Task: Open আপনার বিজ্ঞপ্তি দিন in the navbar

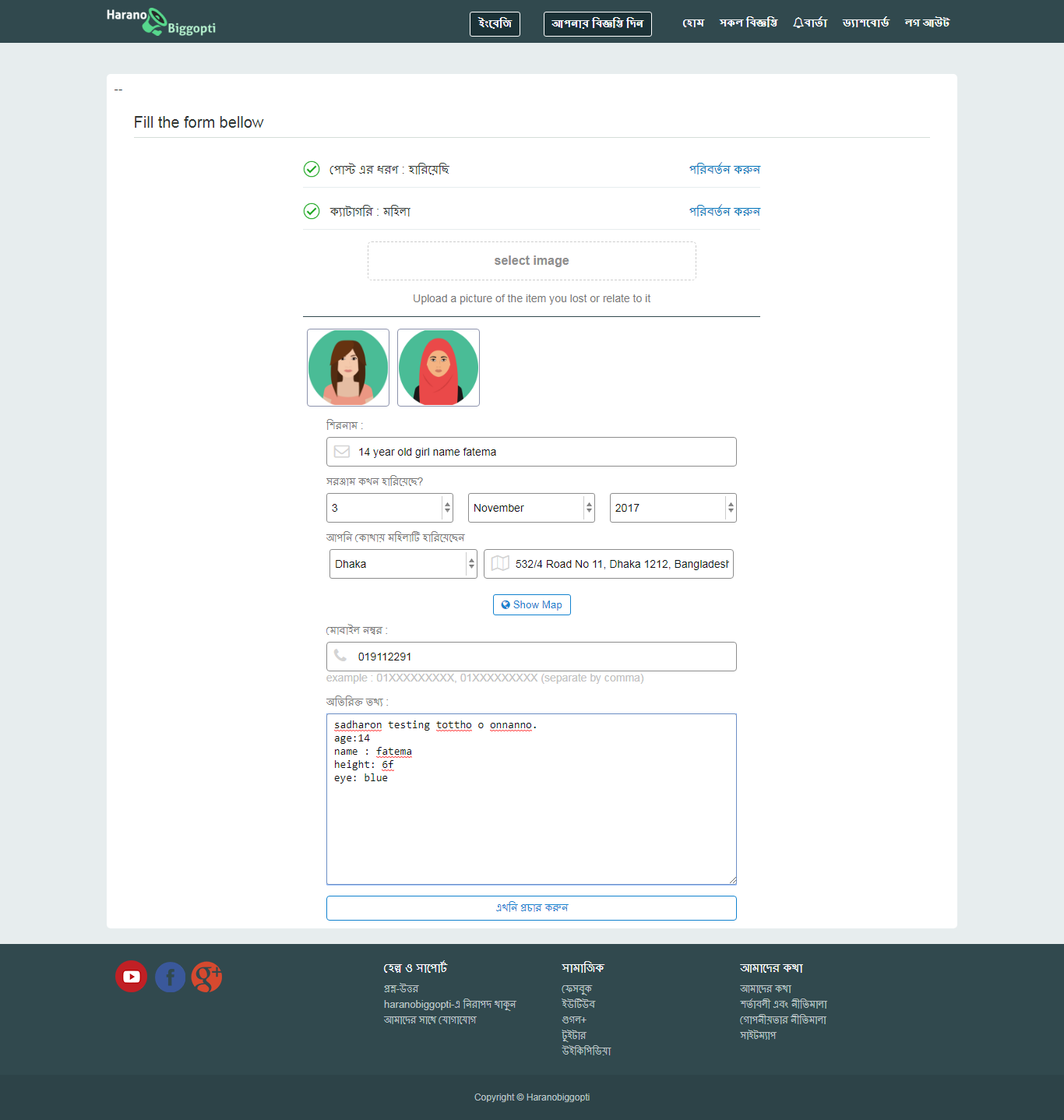Action: (x=597, y=23)
